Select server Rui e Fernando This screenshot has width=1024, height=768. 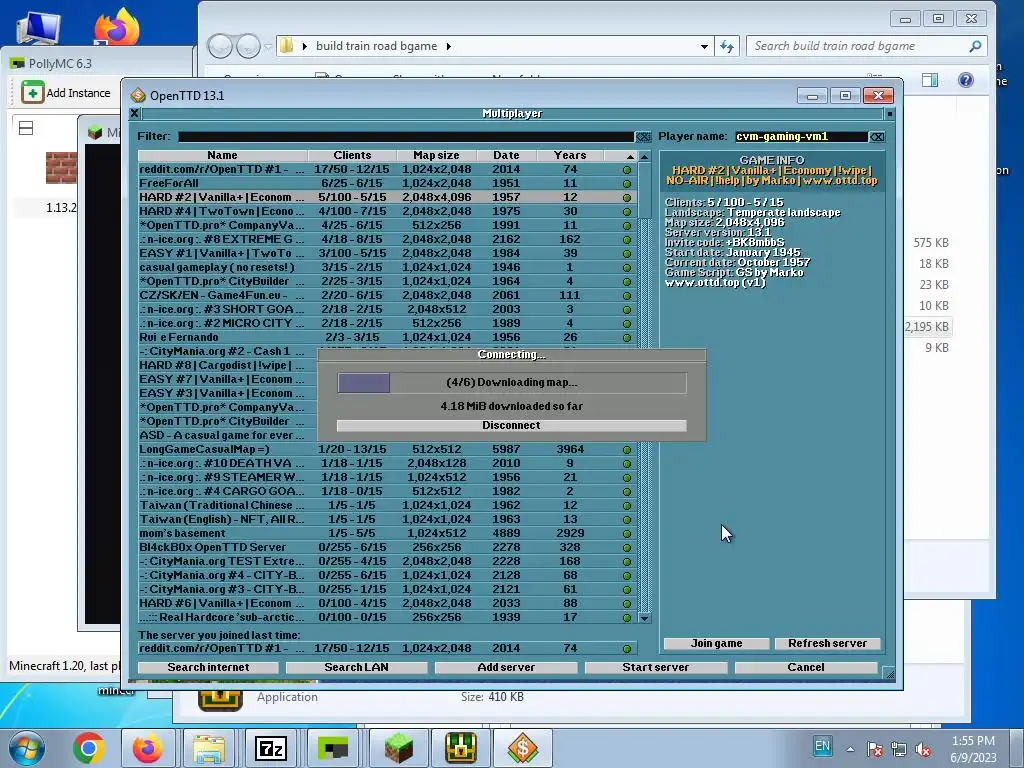[x=387, y=338]
